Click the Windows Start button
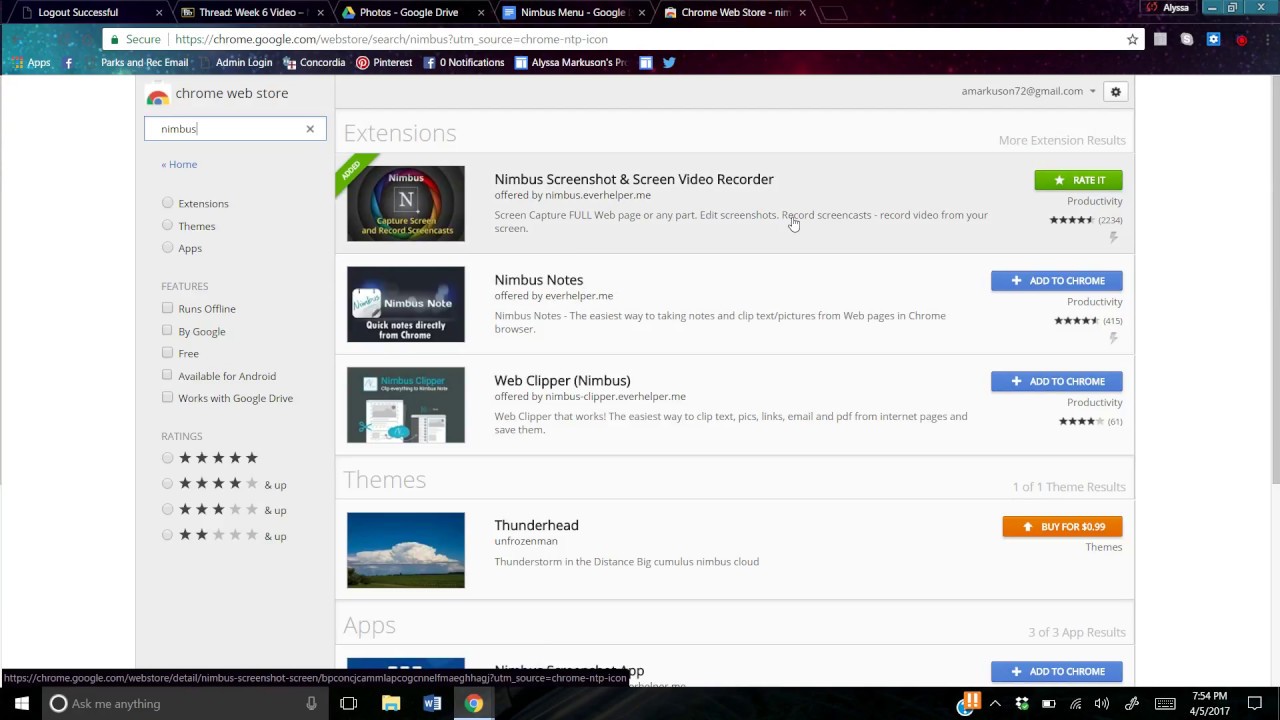The width and height of the screenshot is (1280, 720). (21, 703)
